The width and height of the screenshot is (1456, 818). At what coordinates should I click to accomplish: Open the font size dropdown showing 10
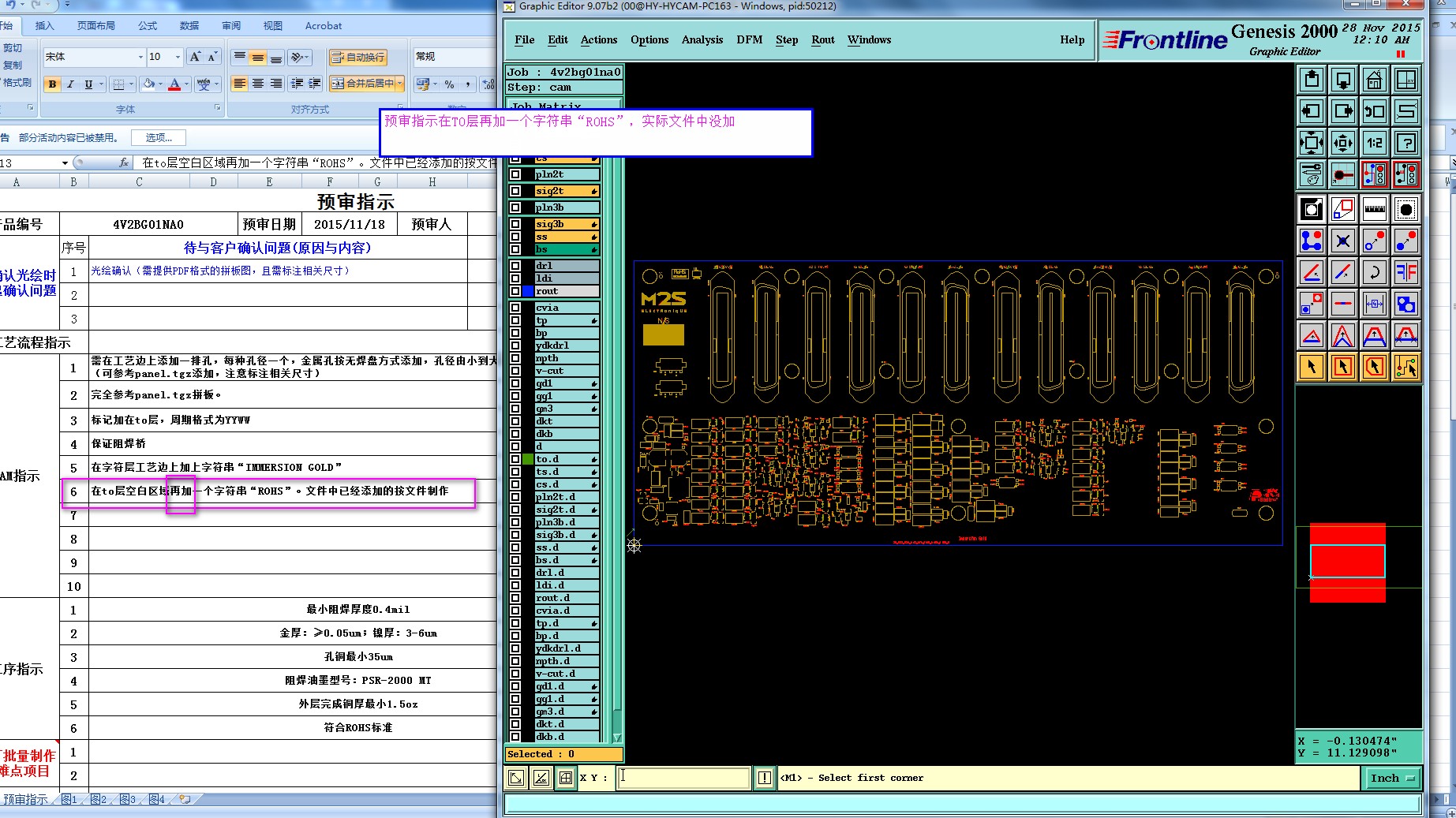click(178, 57)
